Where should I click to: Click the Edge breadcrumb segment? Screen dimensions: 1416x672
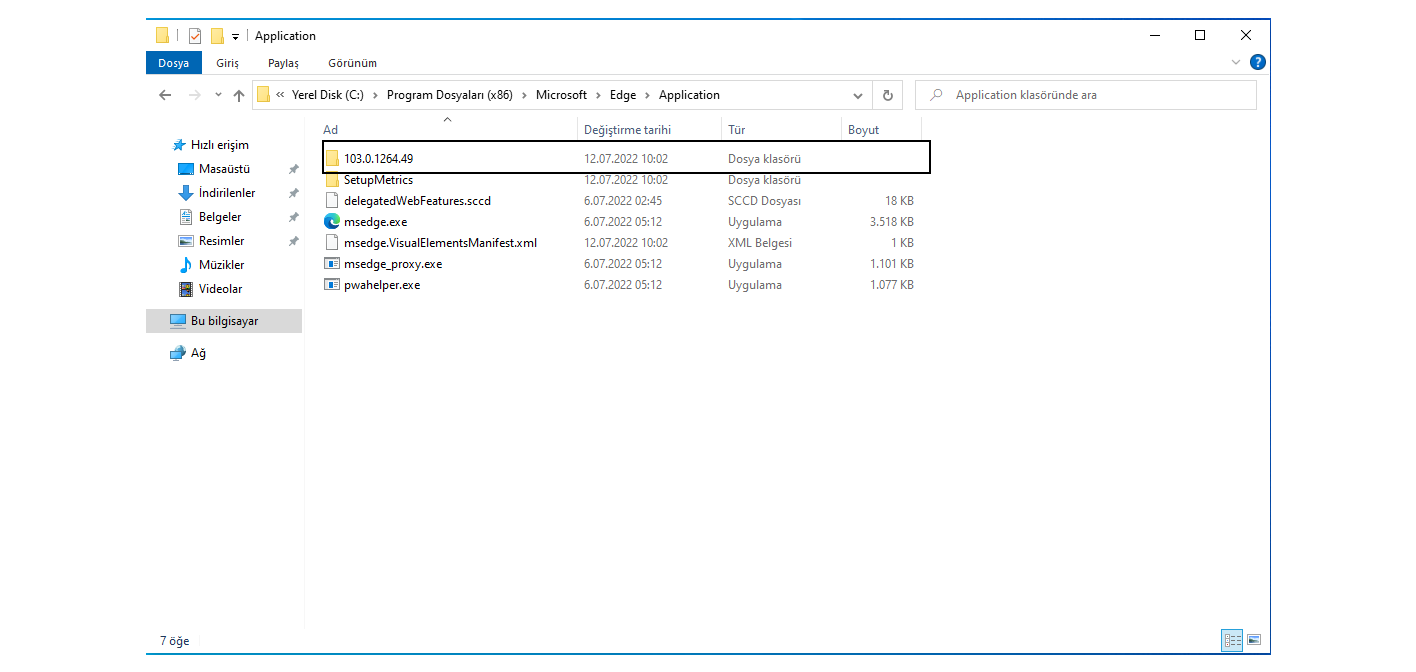623,95
